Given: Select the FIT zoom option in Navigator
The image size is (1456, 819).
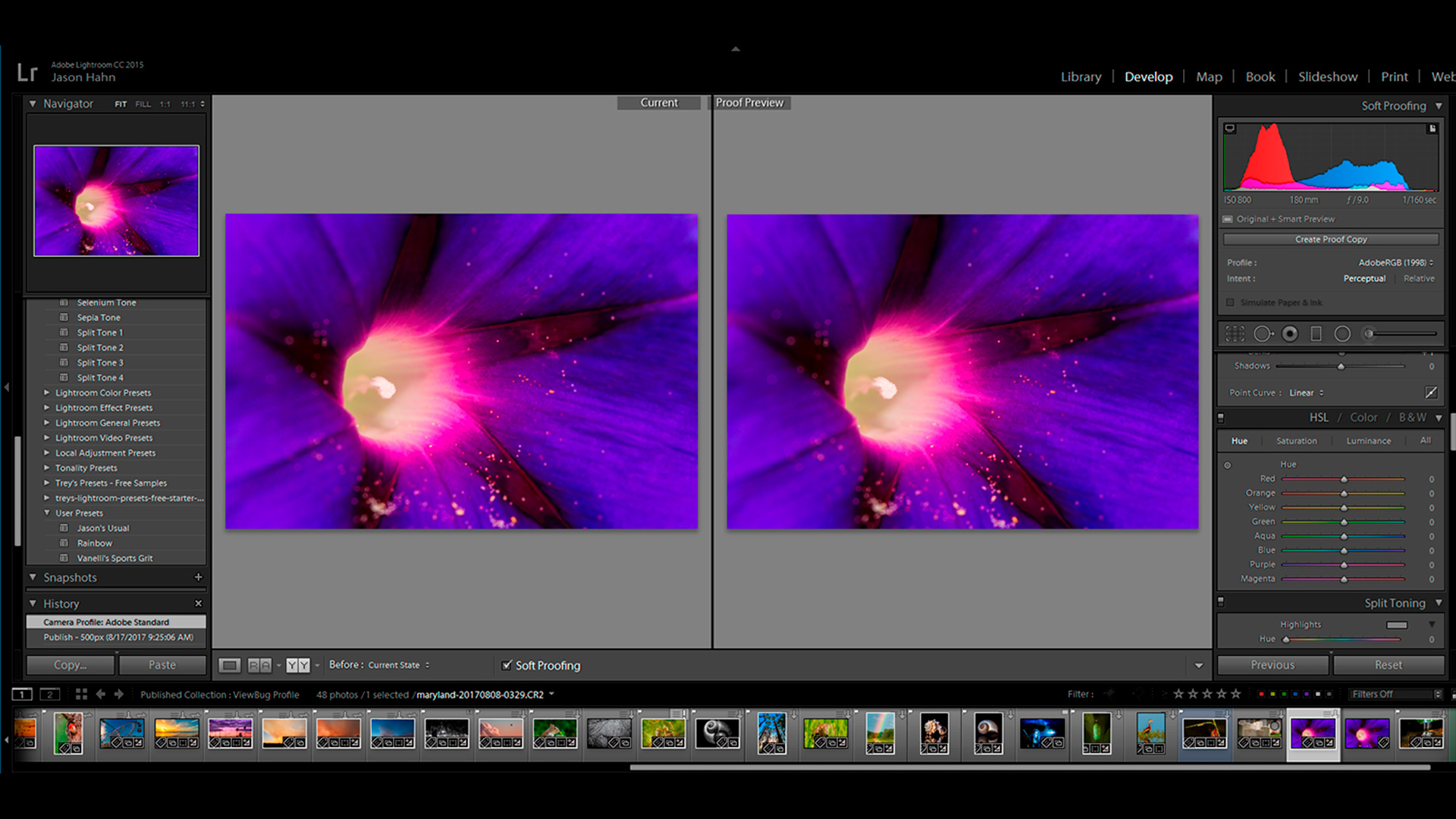Looking at the screenshot, I should click(x=121, y=104).
